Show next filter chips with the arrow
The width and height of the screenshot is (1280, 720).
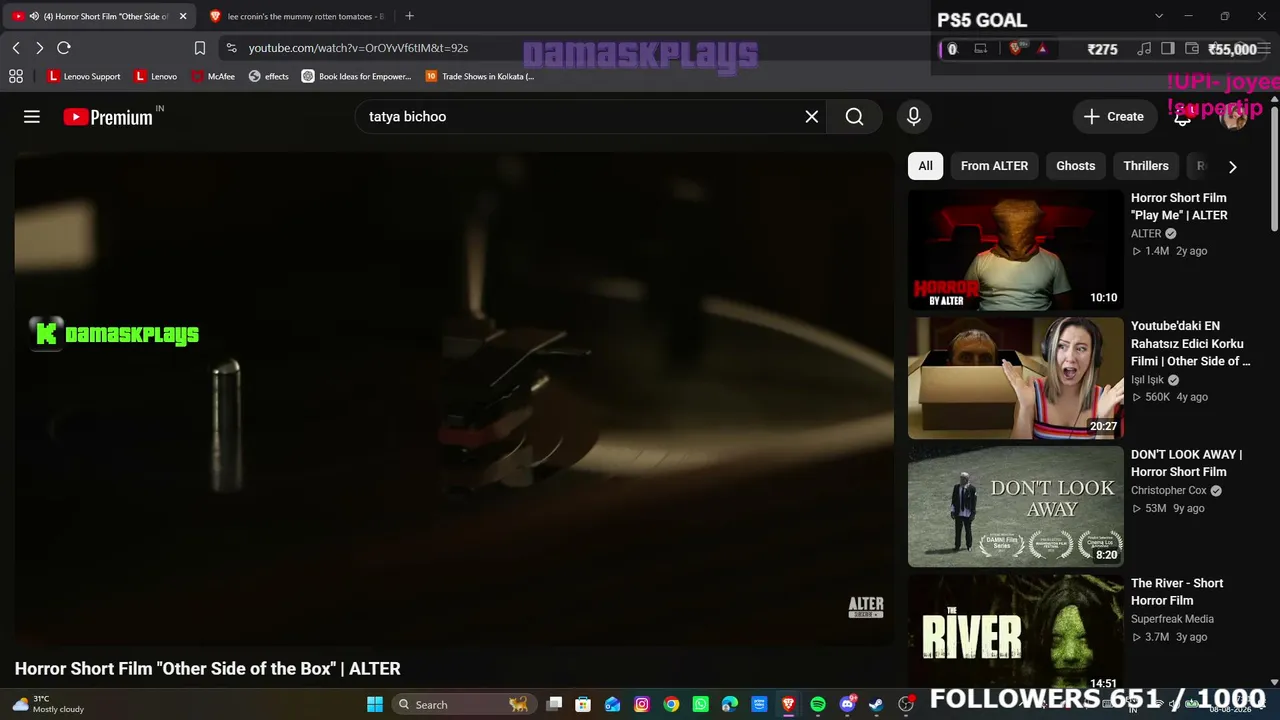pyautogui.click(x=1232, y=167)
